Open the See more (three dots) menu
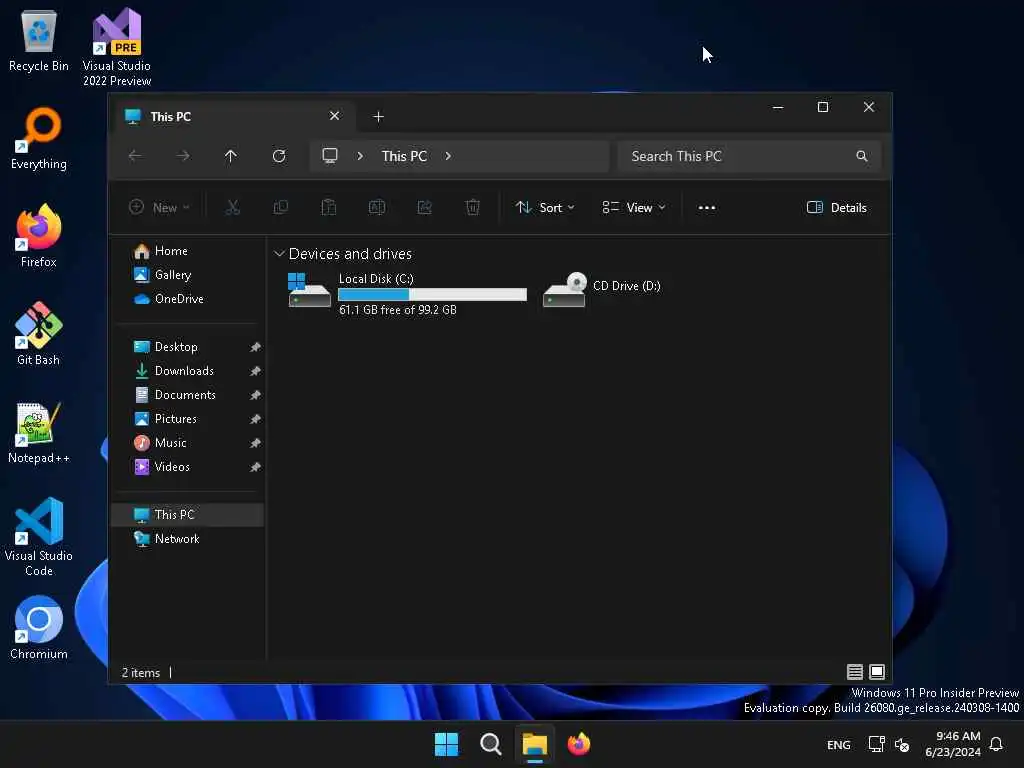The width and height of the screenshot is (1024, 768). (707, 208)
